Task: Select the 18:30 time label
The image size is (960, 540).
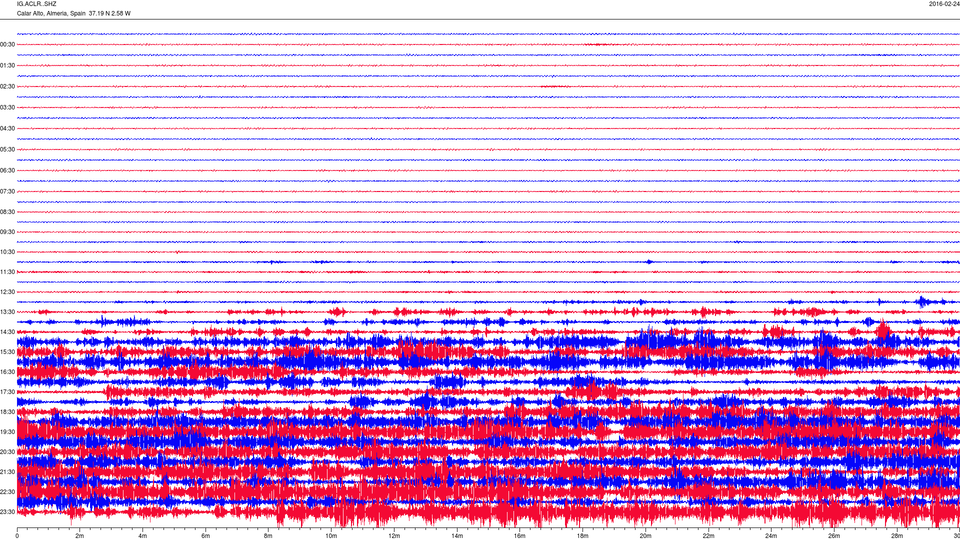Action: pos(7,412)
